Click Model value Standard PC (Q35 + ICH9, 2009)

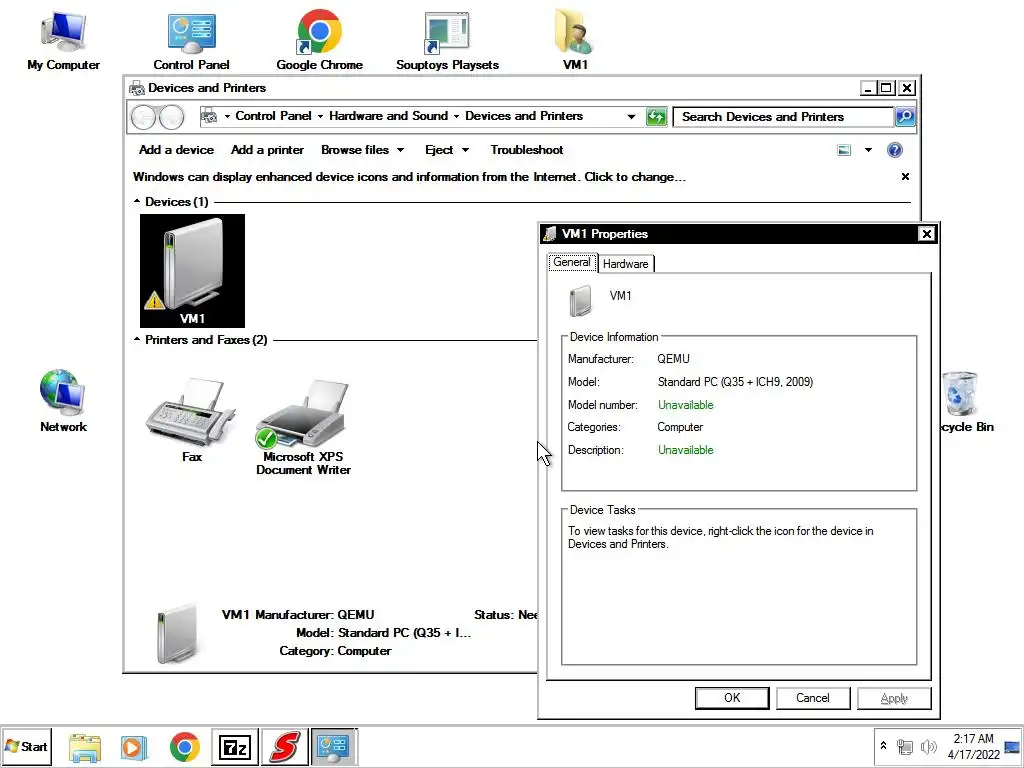pos(735,382)
